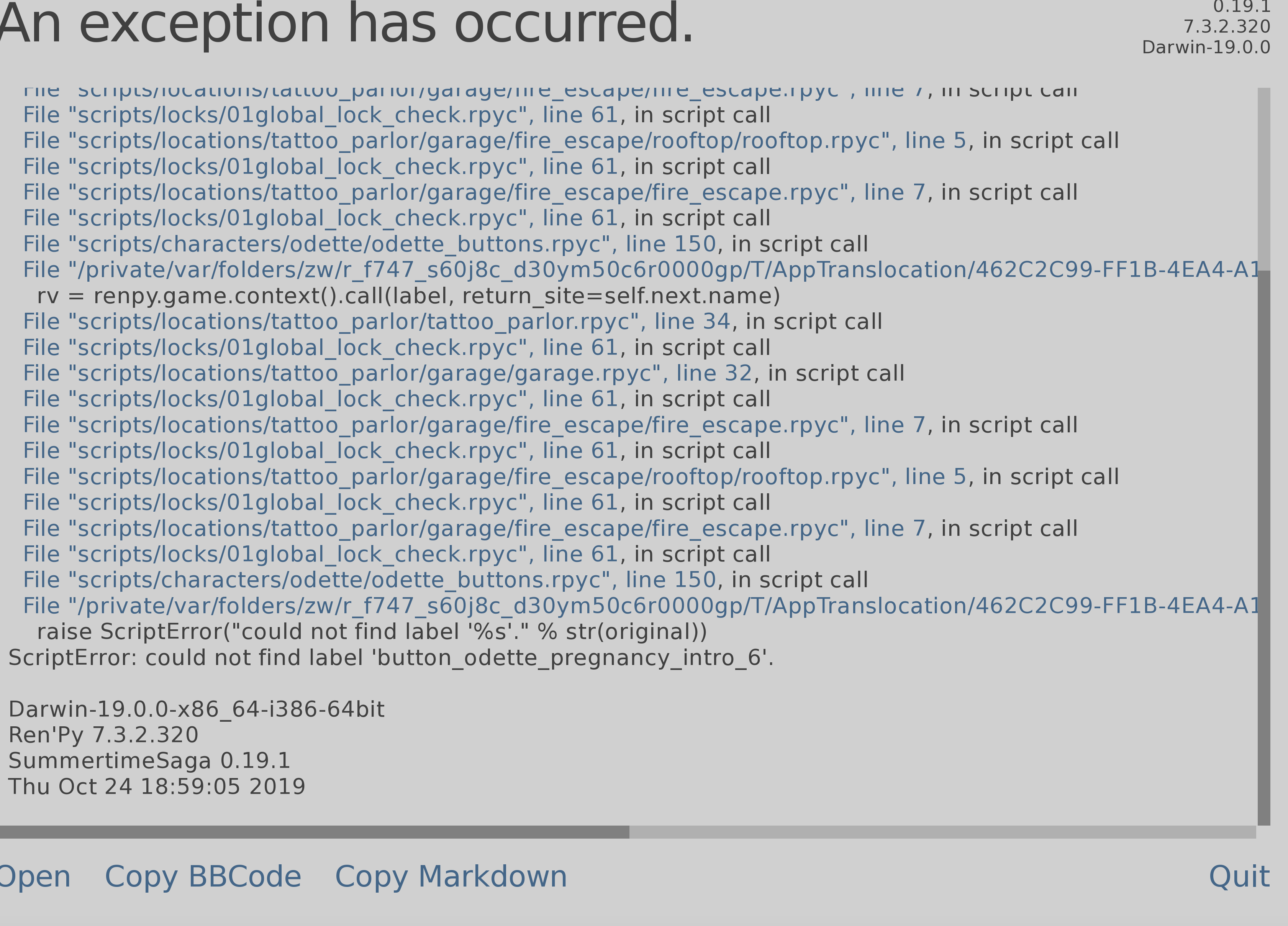Click the Open button
1288x926 pixels.
[x=34, y=877]
